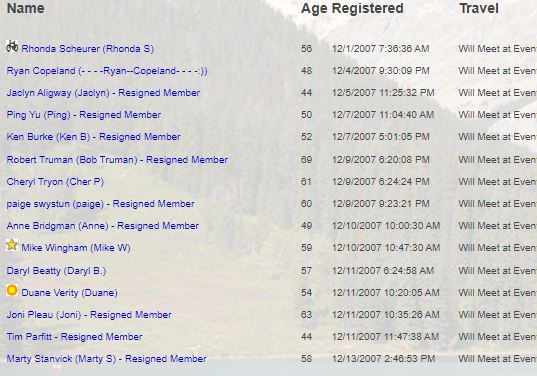Click the sun icon beside Duane Verity

[12, 290]
